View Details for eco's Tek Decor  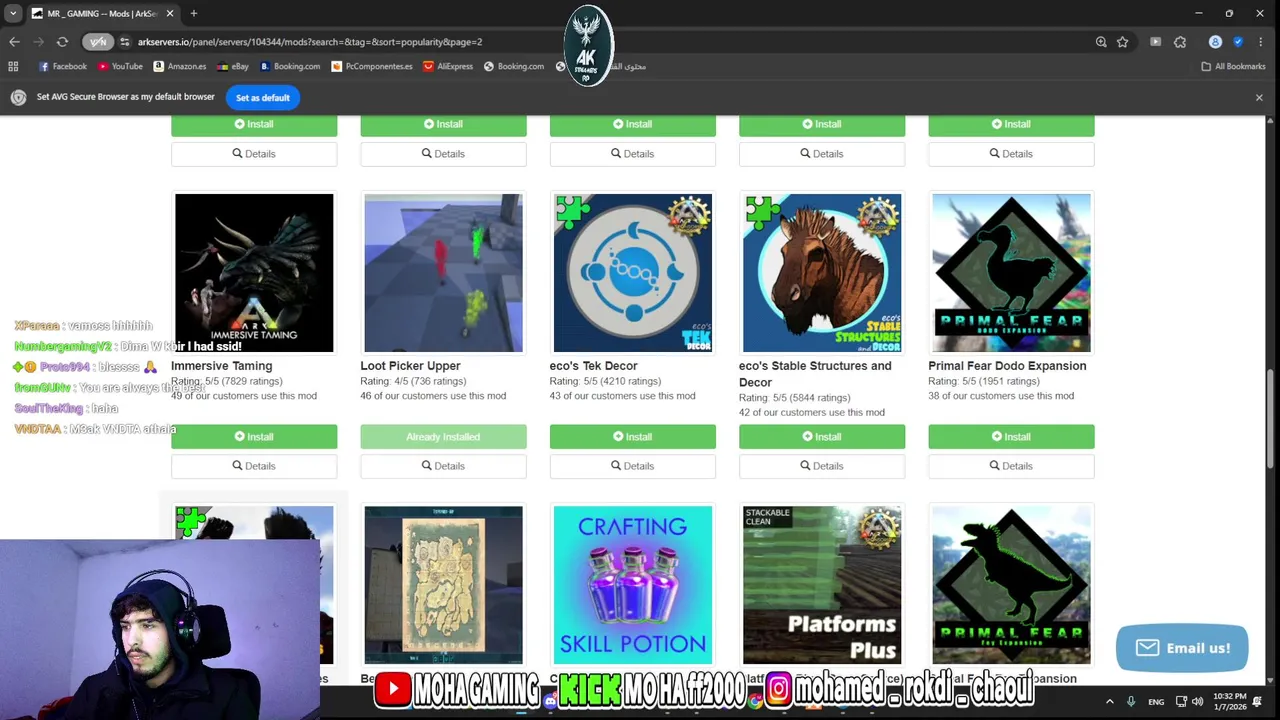click(633, 466)
